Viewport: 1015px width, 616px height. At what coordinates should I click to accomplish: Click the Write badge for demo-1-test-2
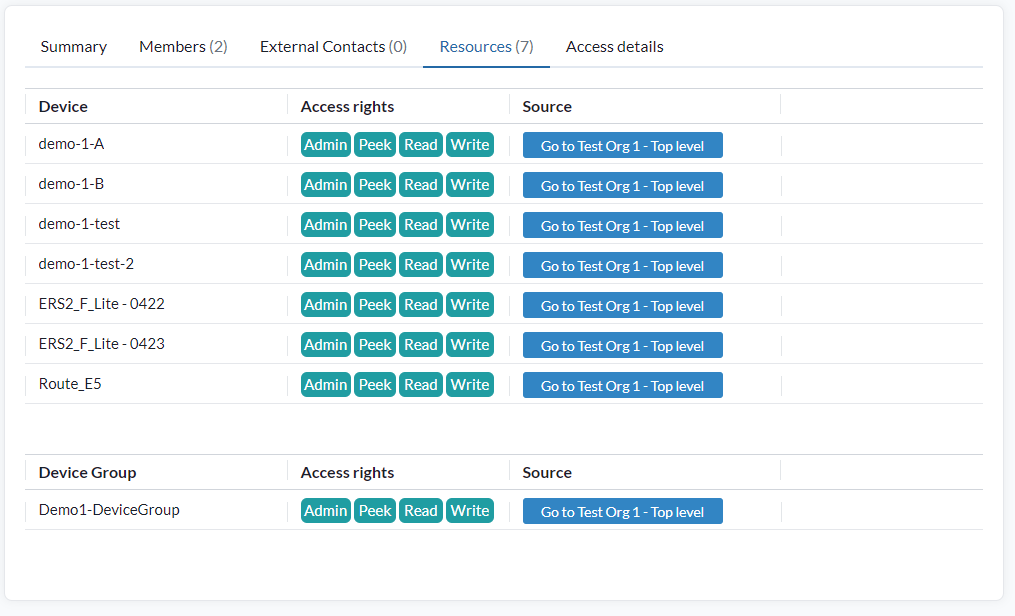pos(470,265)
